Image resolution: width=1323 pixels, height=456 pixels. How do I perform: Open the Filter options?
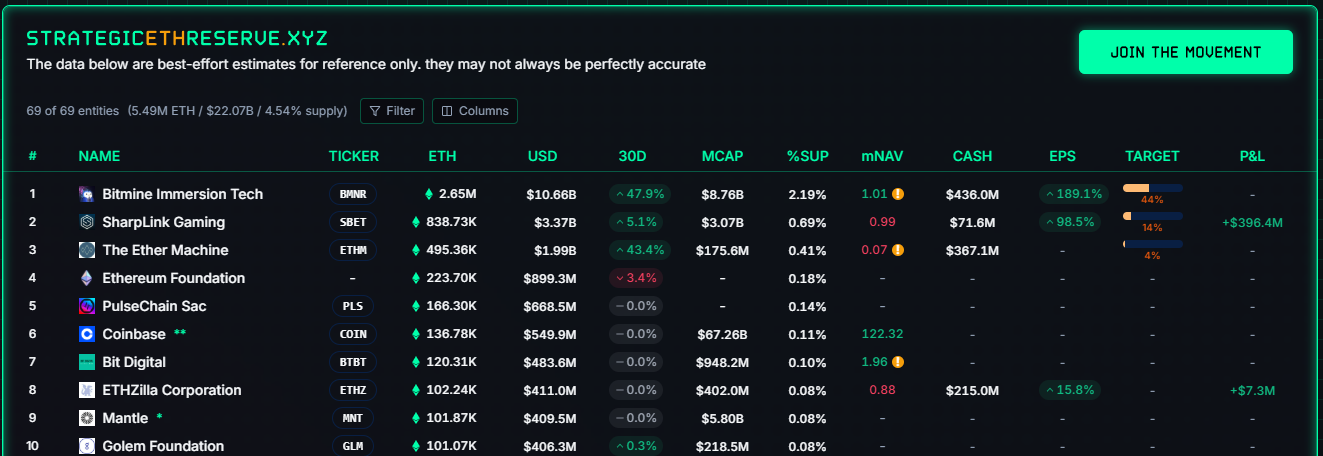point(392,111)
